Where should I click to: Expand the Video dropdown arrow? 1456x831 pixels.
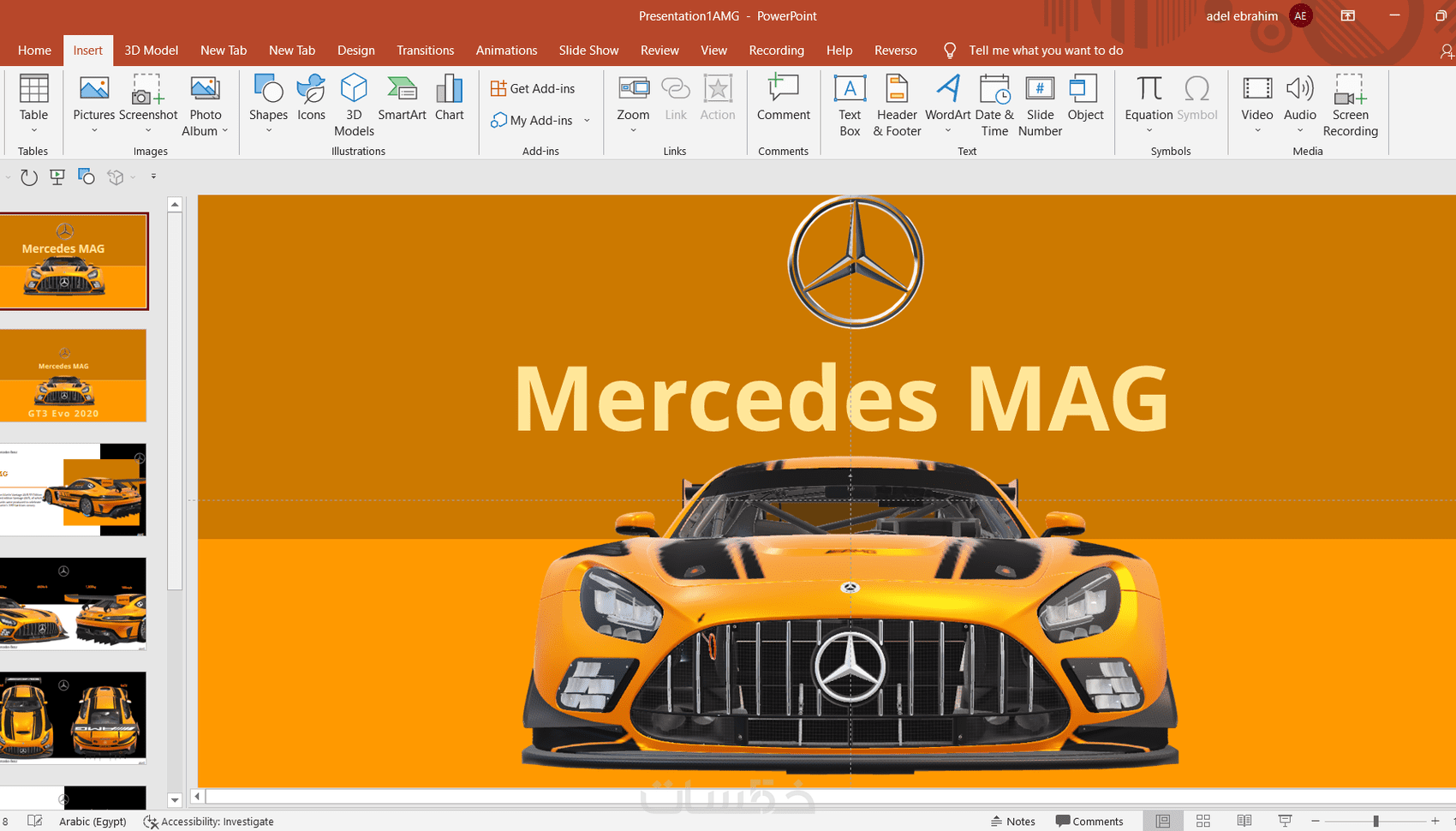pos(1257,131)
